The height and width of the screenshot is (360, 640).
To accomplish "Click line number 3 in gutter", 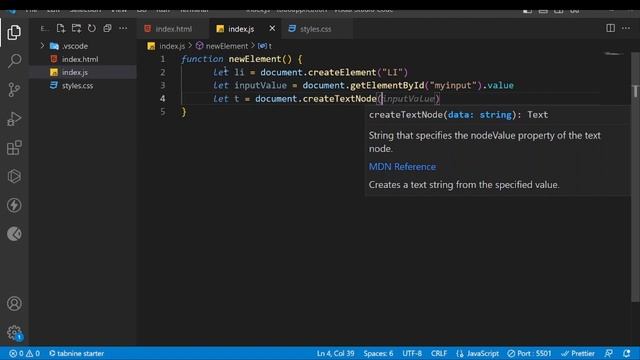I will [x=163, y=85].
